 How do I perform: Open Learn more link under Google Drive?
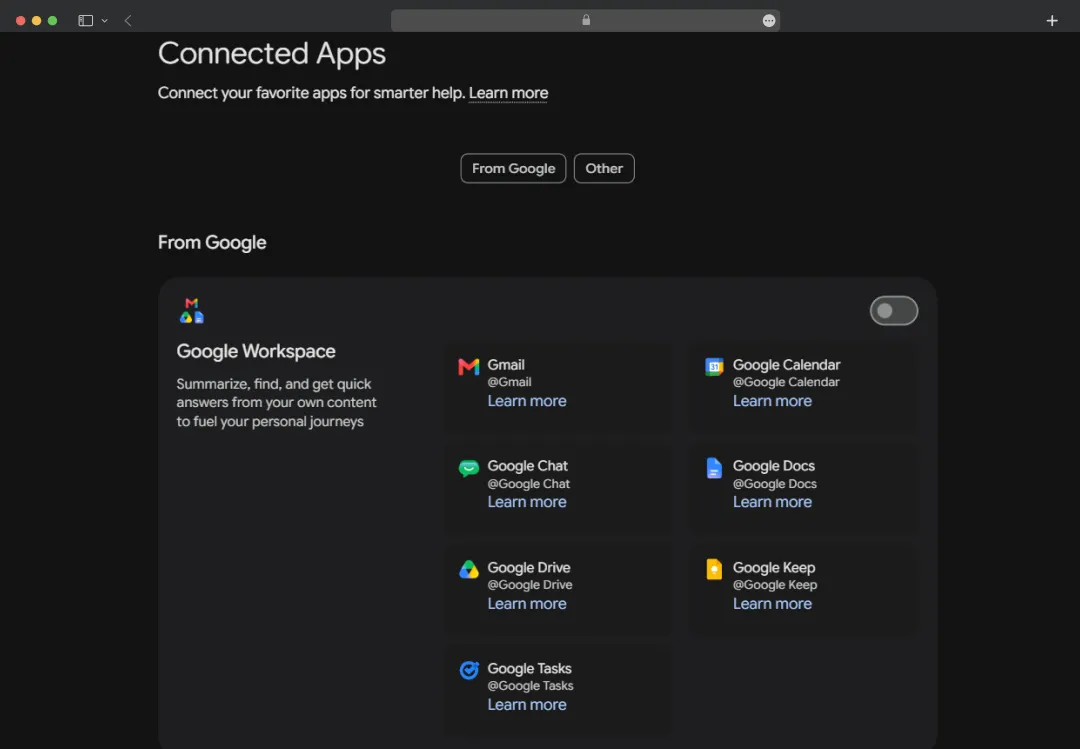527,604
